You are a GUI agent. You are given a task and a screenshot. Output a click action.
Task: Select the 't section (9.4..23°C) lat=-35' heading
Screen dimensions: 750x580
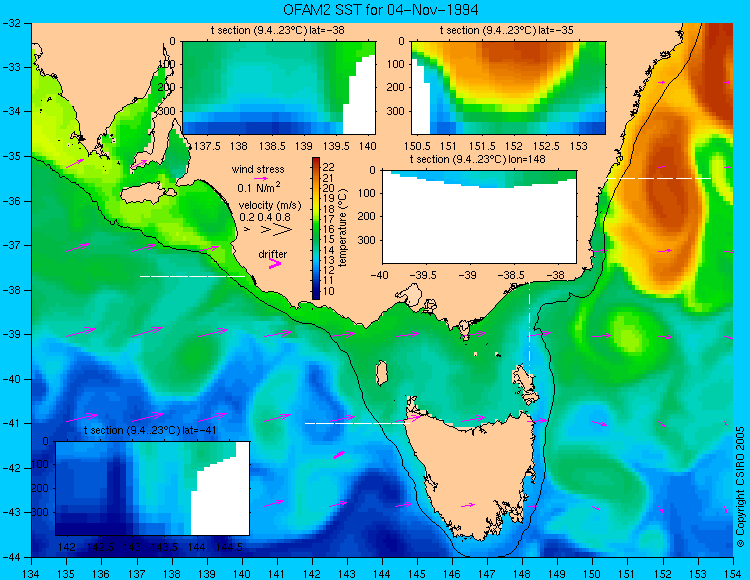tap(507, 31)
